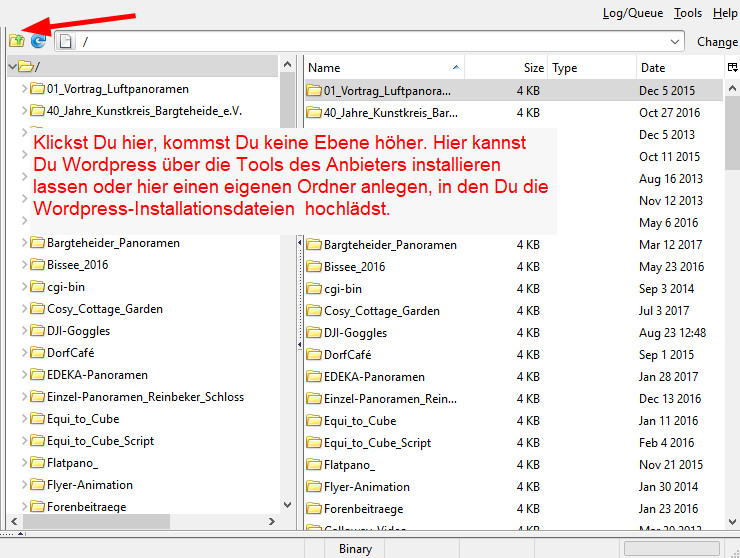Click the parent folder up icon

click(16, 41)
